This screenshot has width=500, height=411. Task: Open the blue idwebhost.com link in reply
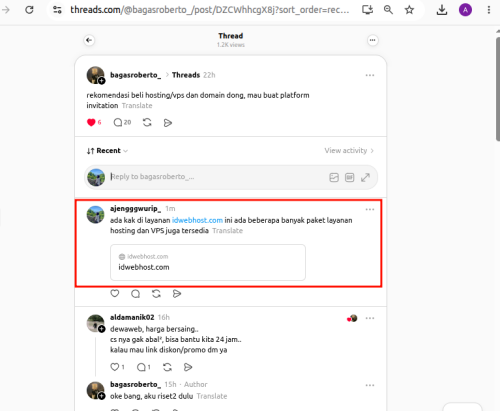coord(197,220)
